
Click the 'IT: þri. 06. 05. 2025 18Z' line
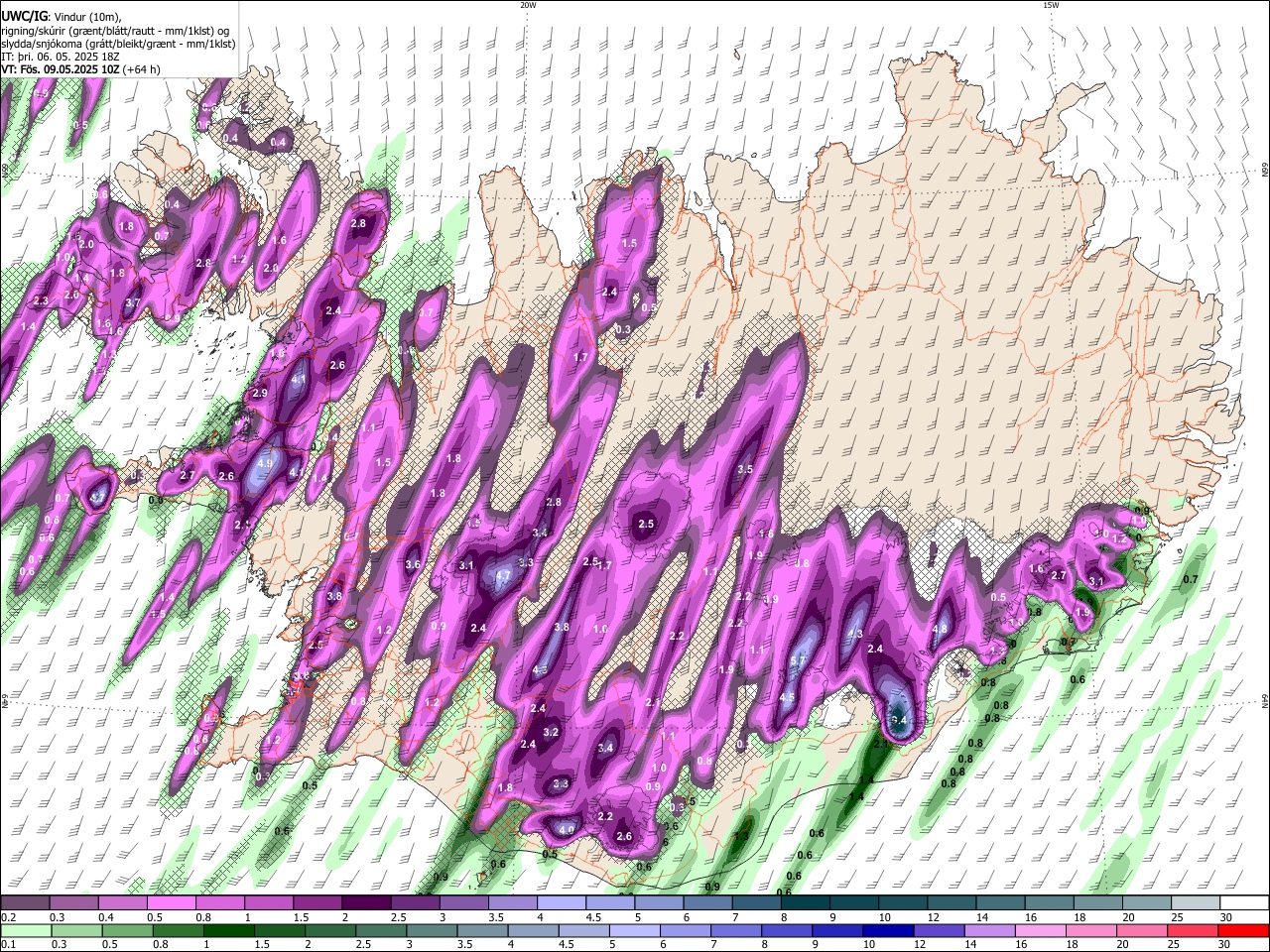[61, 57]
